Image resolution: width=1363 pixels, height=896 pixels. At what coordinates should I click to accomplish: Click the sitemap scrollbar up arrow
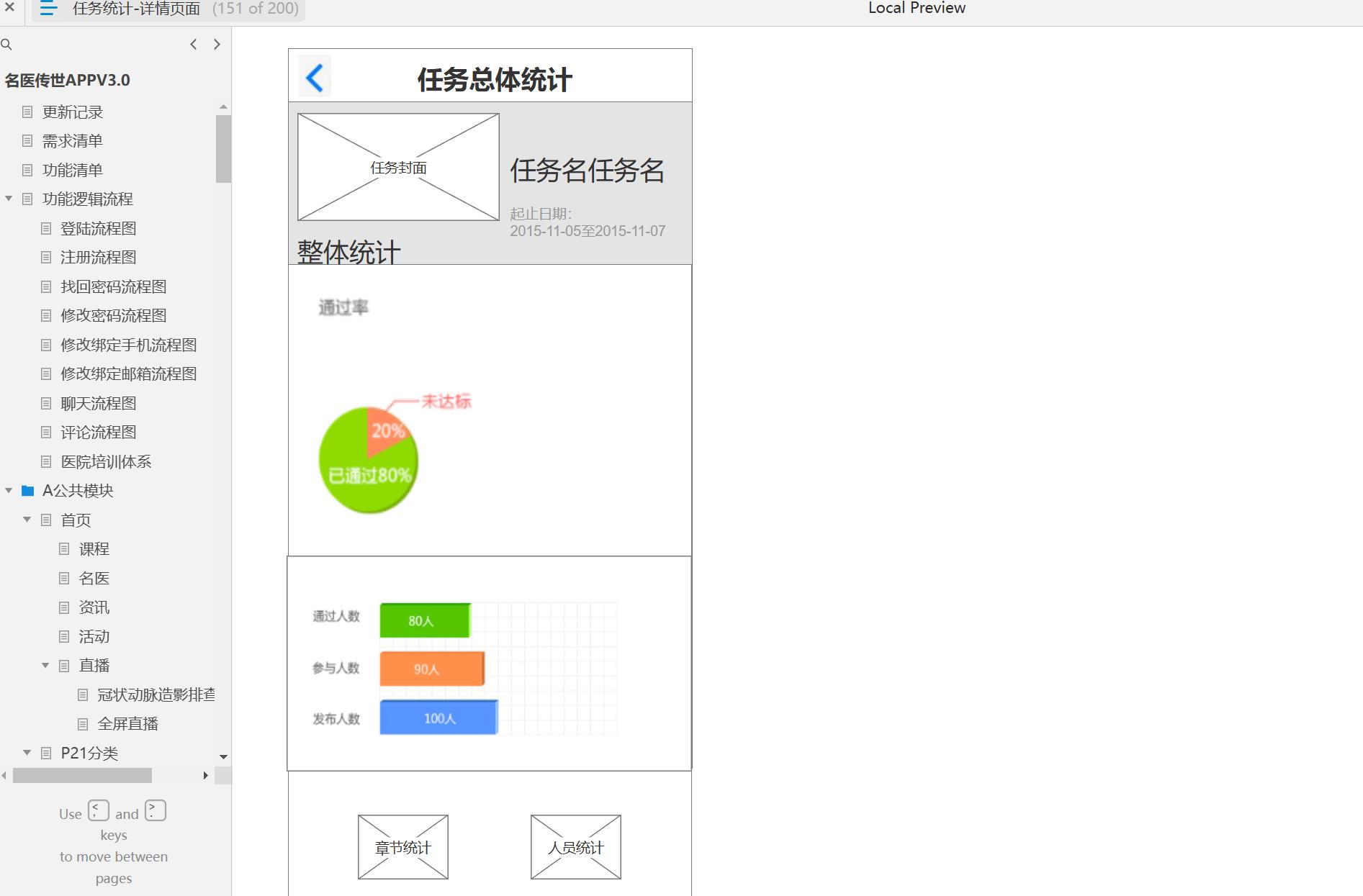pos(223,107)
